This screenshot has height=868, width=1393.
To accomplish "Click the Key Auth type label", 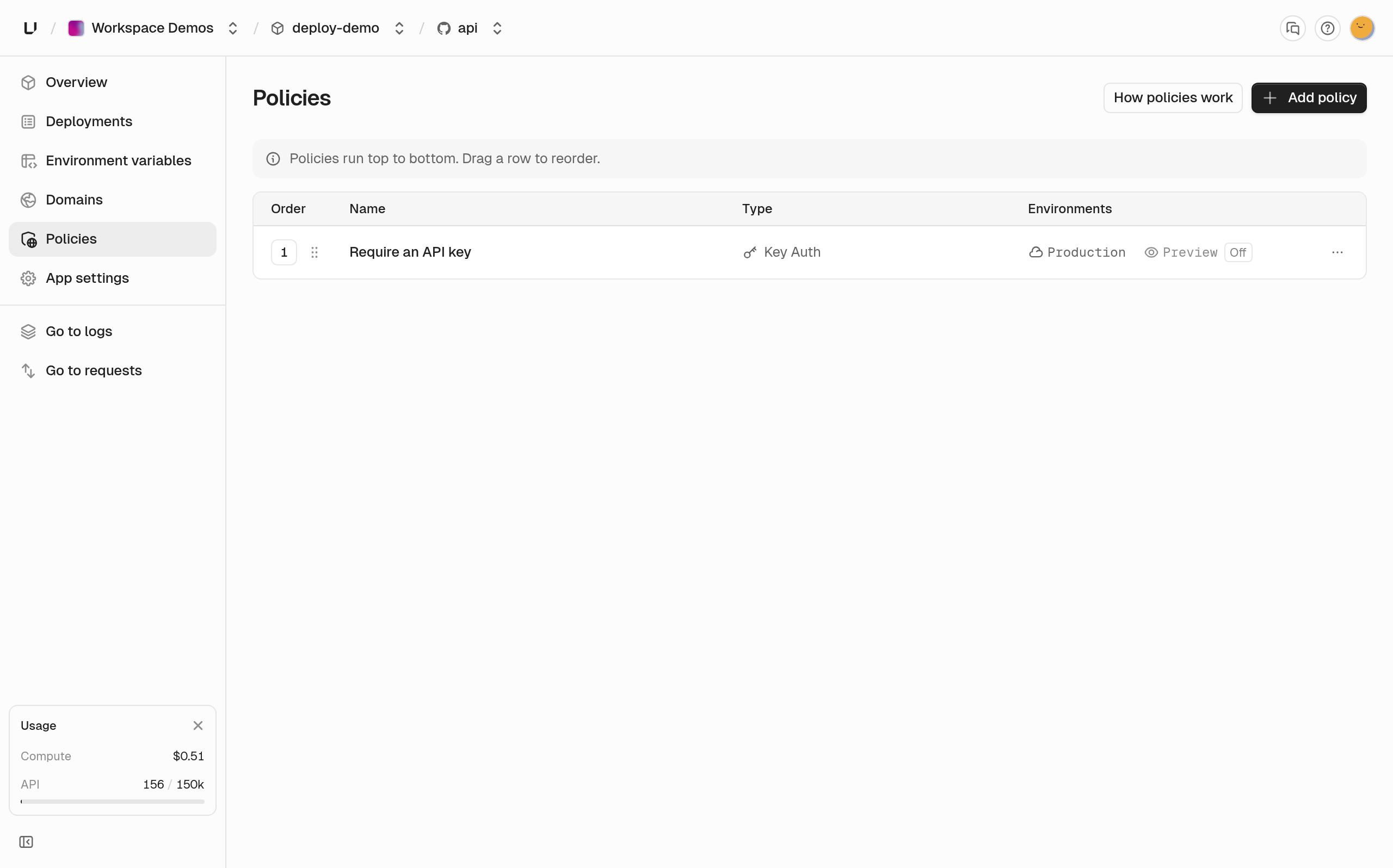I will [x=792, y=252].
